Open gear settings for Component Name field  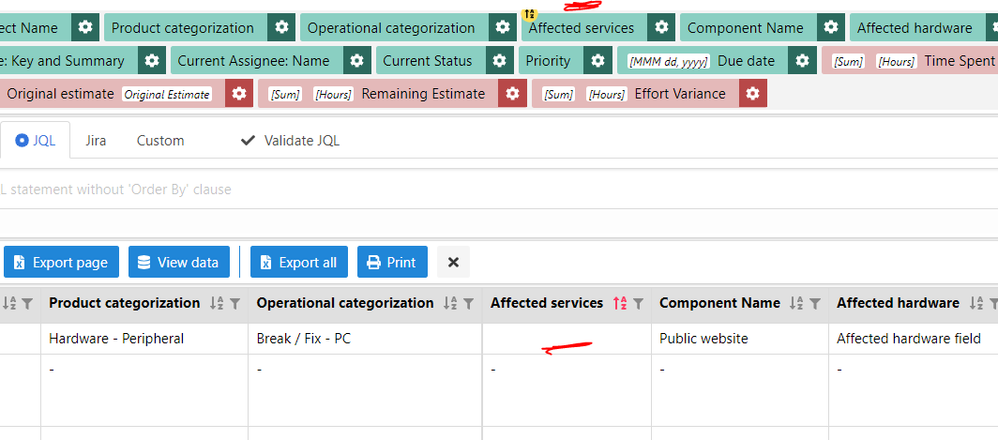pos(831,28)
